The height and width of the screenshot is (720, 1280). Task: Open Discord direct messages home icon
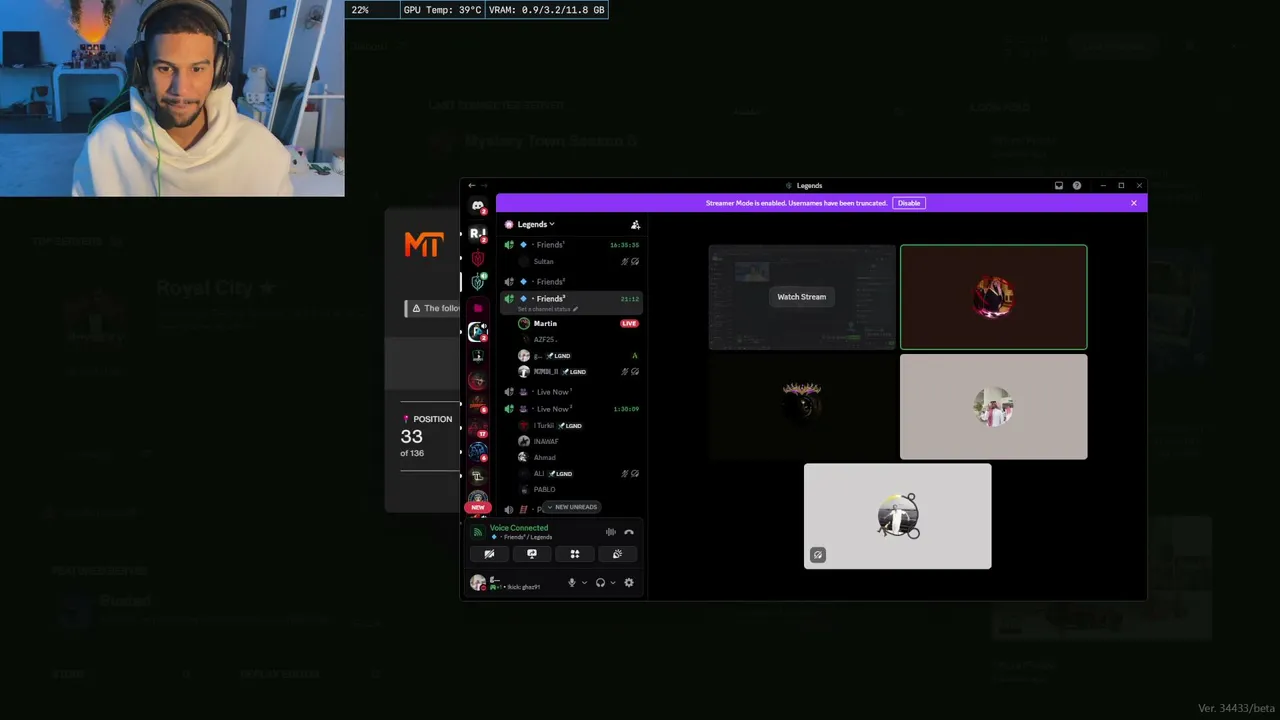tap(478, 206)
